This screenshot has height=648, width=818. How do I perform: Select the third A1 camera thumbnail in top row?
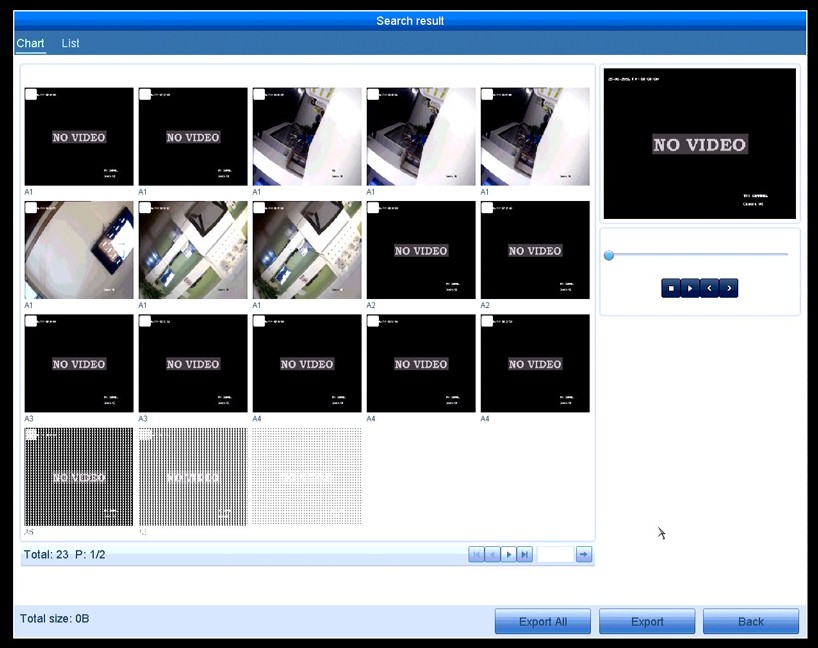(306, 136)
